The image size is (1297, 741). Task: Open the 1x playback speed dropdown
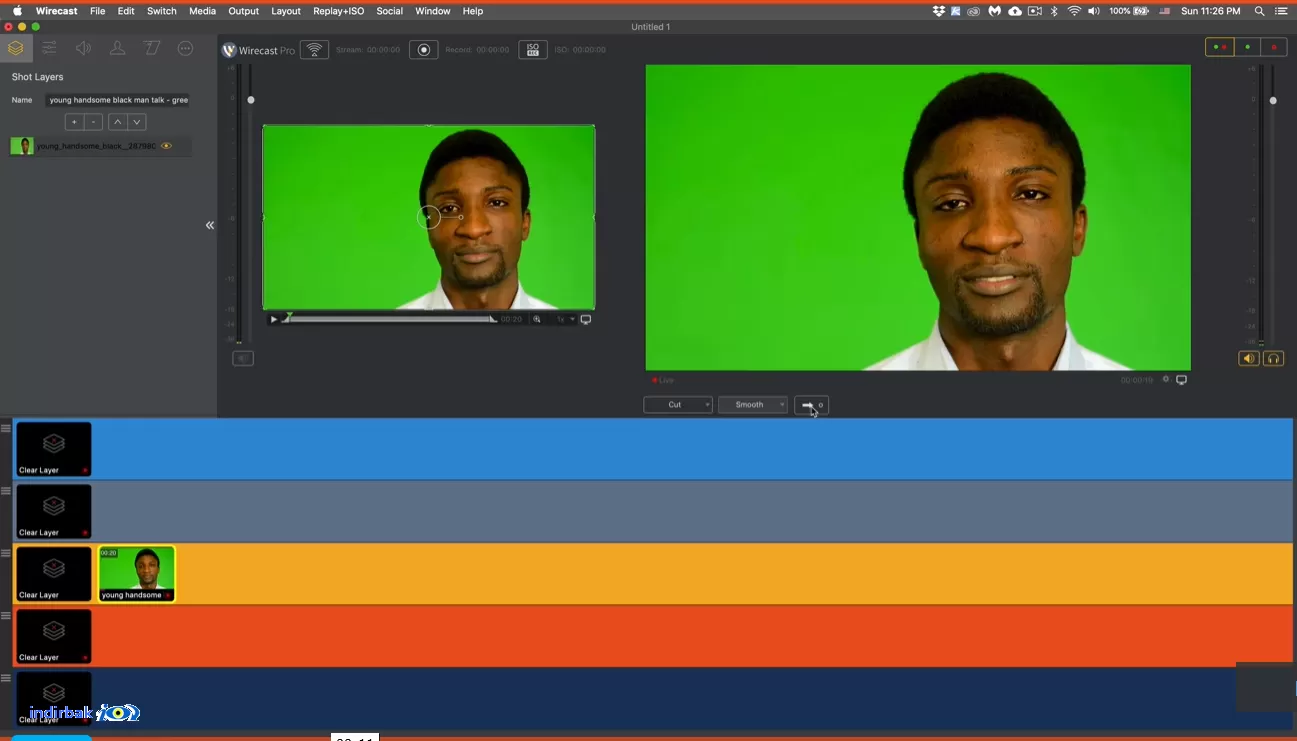click(566, 319)
